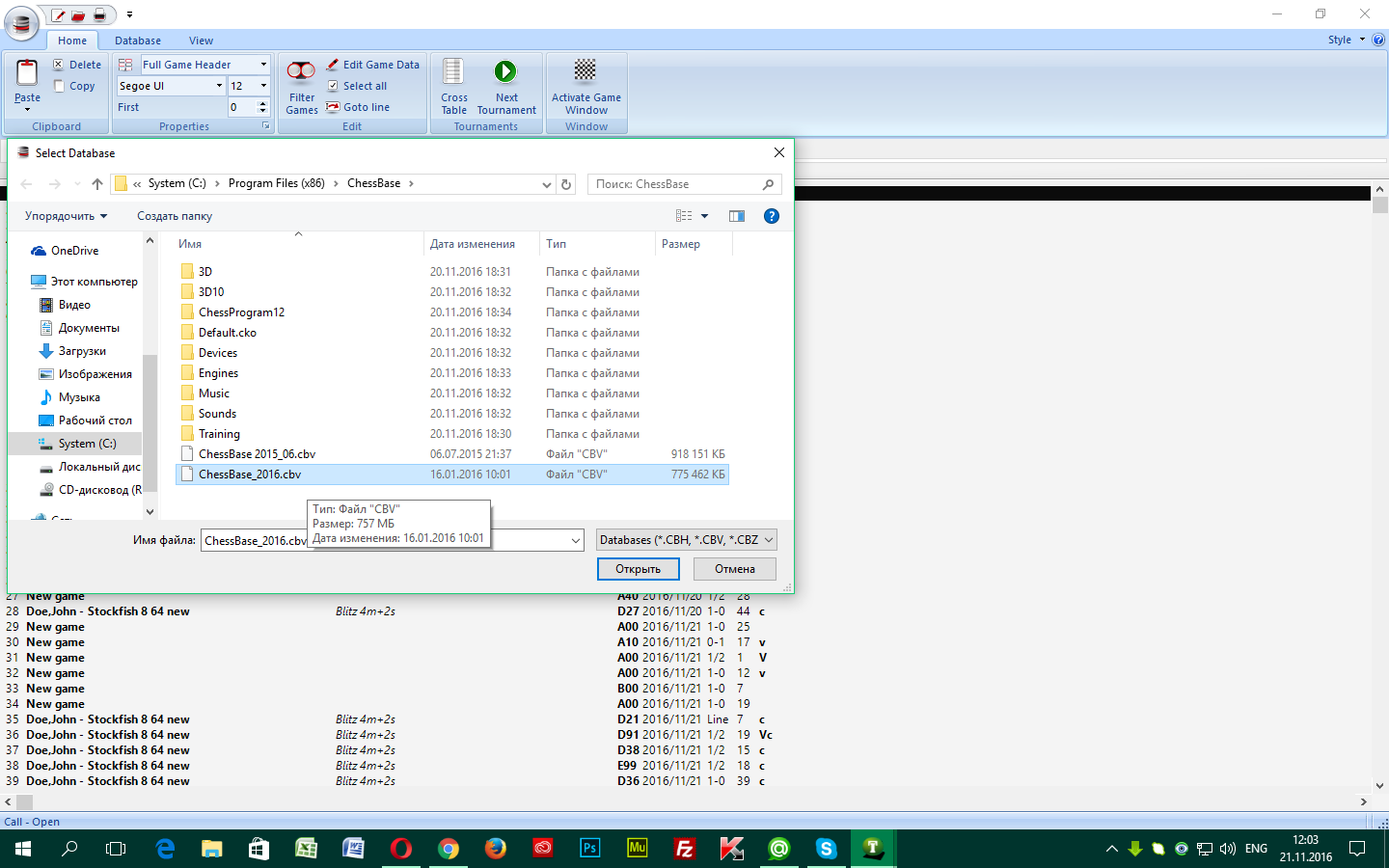Open the Databases file type dropdown
Image resolution: width=1389 pixels, height=868 pixels.
click(x=686, y=540)
